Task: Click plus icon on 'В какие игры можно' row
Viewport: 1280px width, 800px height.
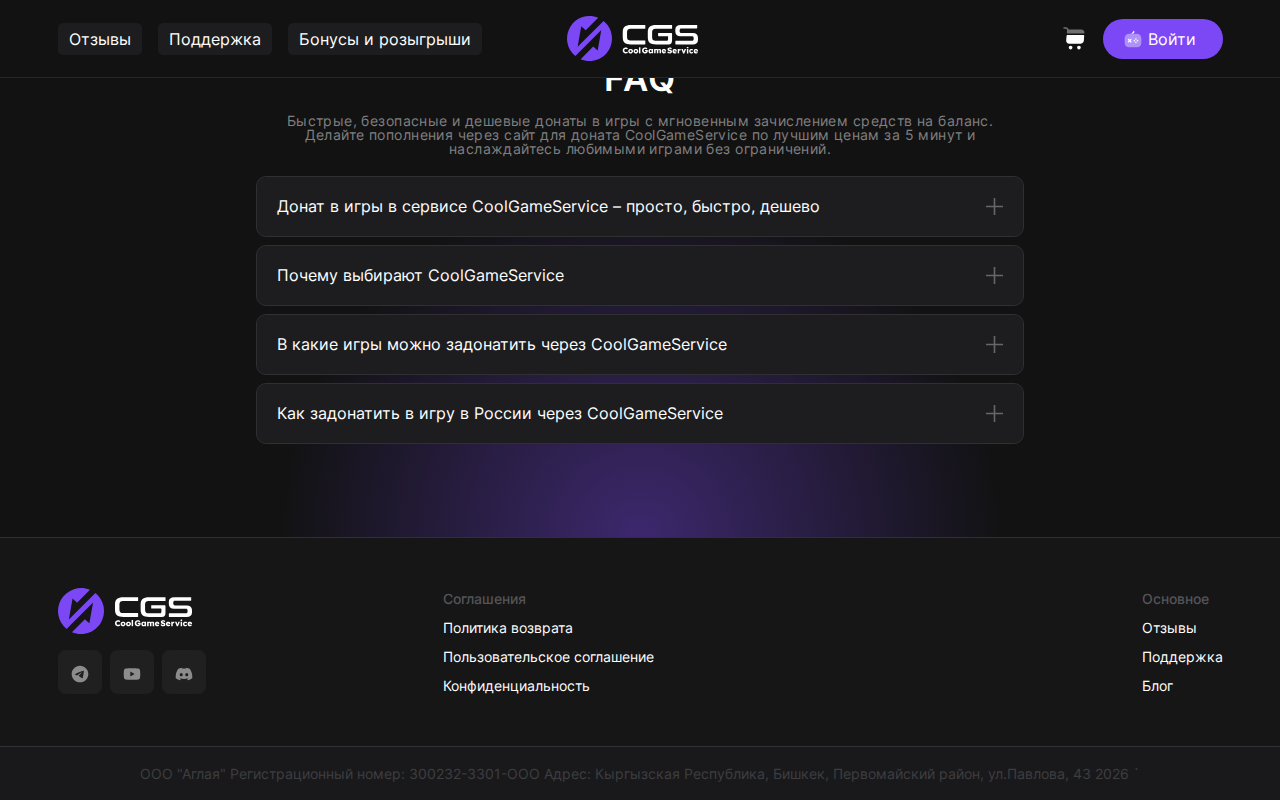Action: point(994,344)
